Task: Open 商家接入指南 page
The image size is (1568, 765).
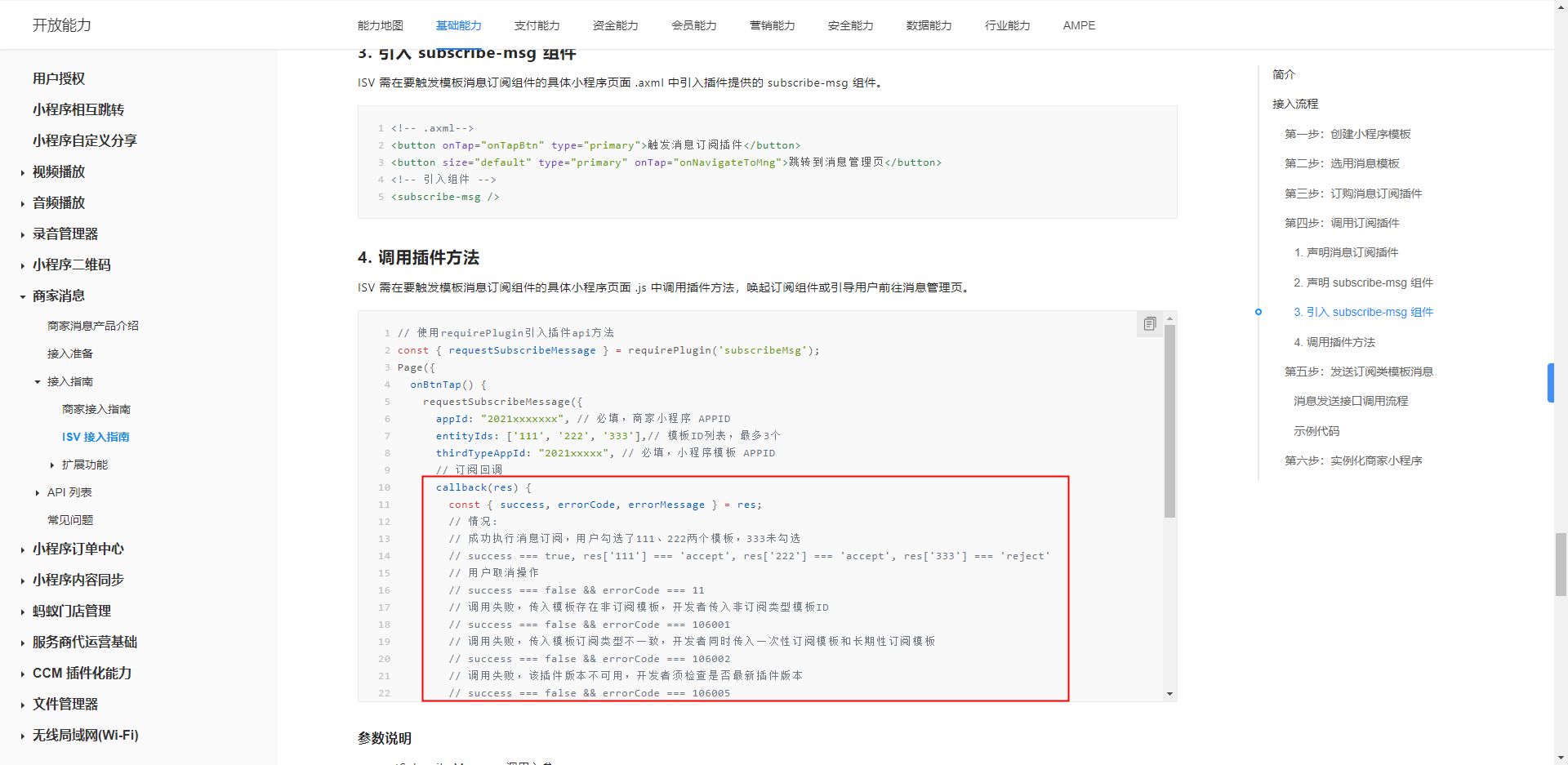Action: click(96, 409)
